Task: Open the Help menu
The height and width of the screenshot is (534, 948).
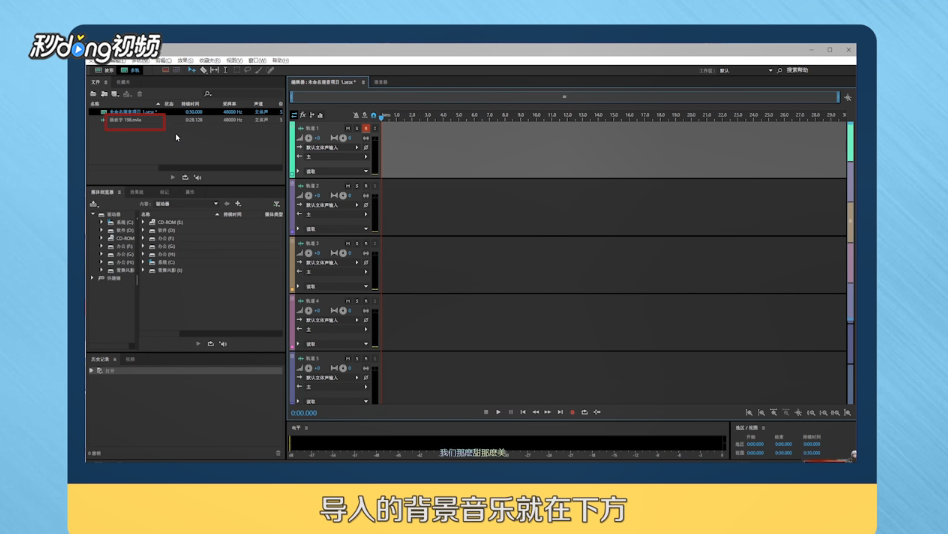Action: (x=281, y=60)
